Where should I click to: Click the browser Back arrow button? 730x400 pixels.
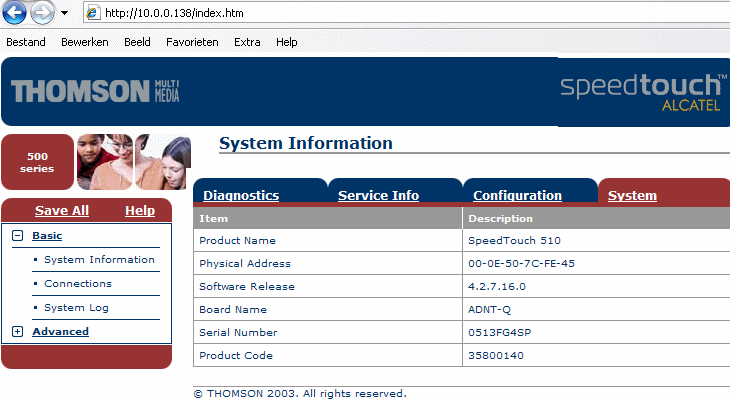14,12
